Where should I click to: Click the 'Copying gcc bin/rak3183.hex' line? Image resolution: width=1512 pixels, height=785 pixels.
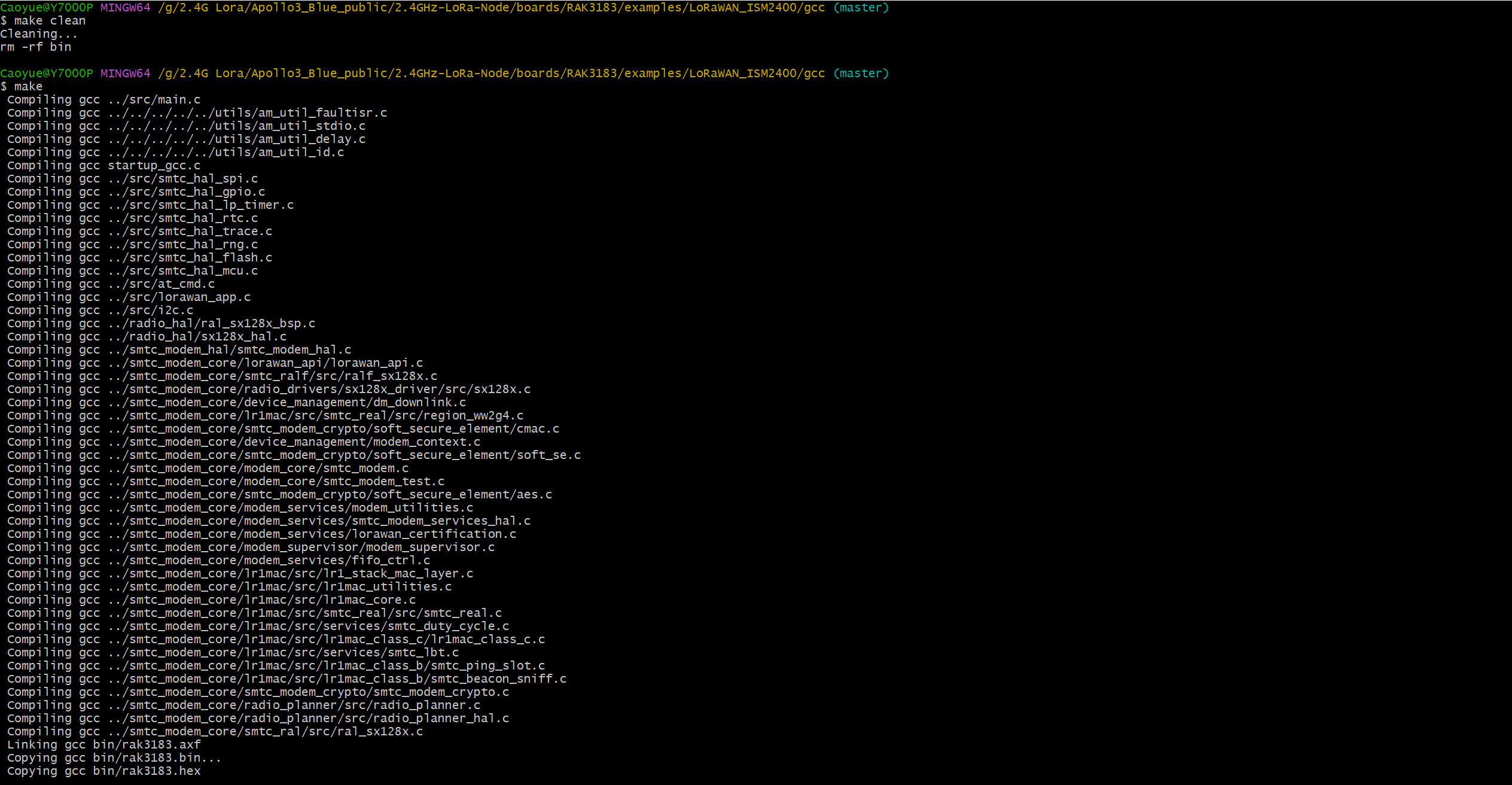click(103, 771)
